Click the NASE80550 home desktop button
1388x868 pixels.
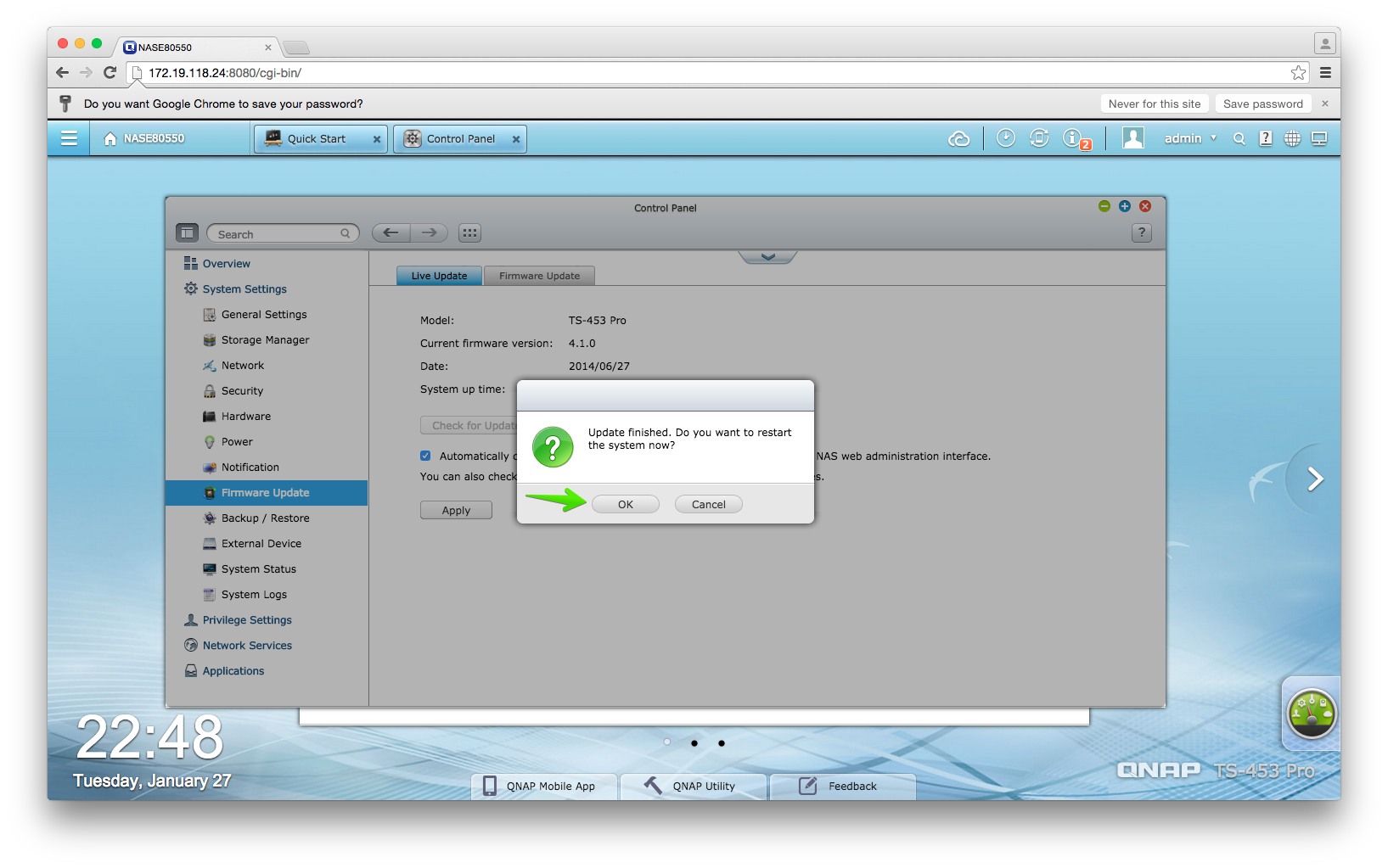(x=144, y=138)
